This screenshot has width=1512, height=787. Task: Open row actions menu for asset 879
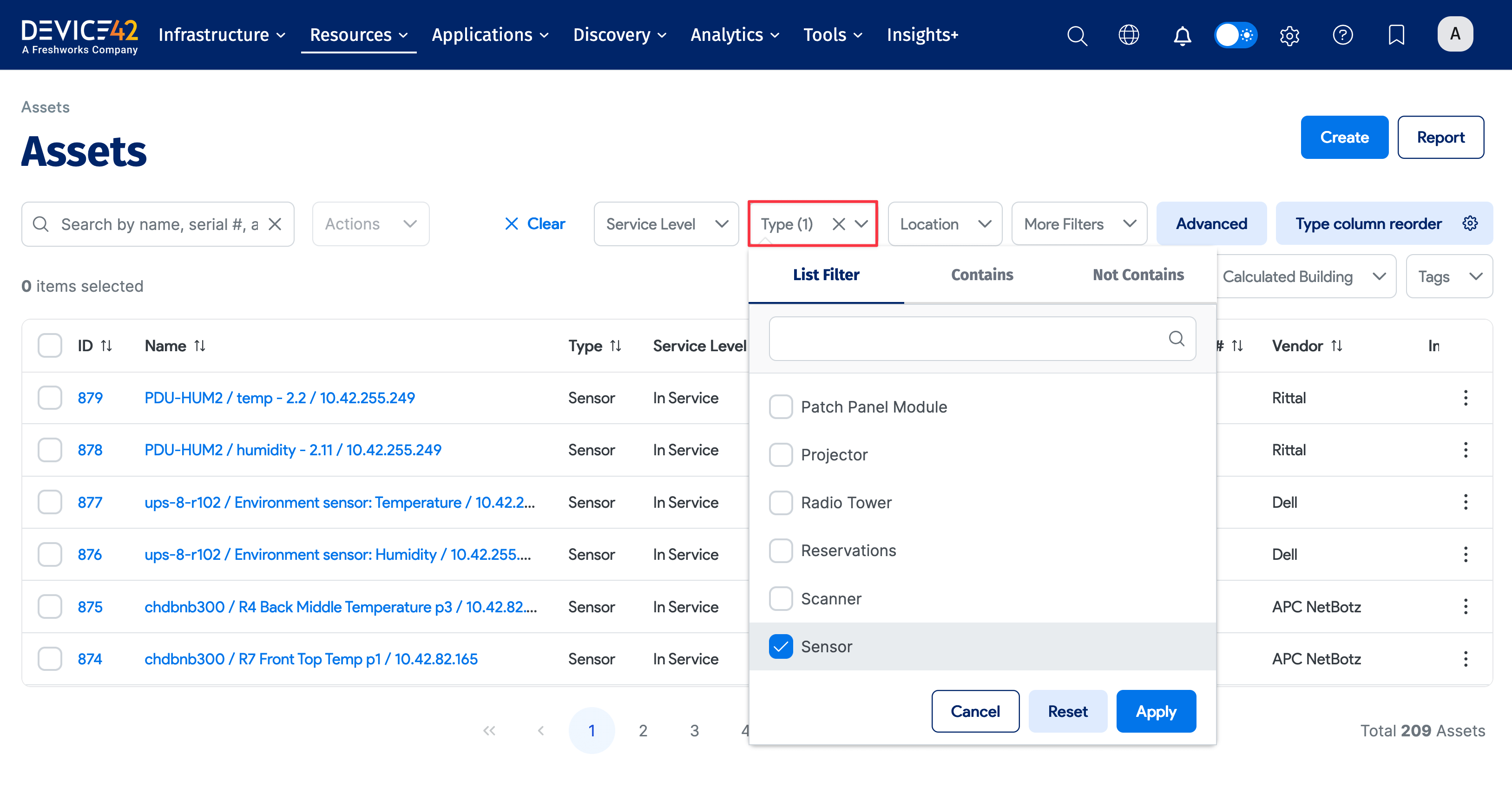(1465, 398)
